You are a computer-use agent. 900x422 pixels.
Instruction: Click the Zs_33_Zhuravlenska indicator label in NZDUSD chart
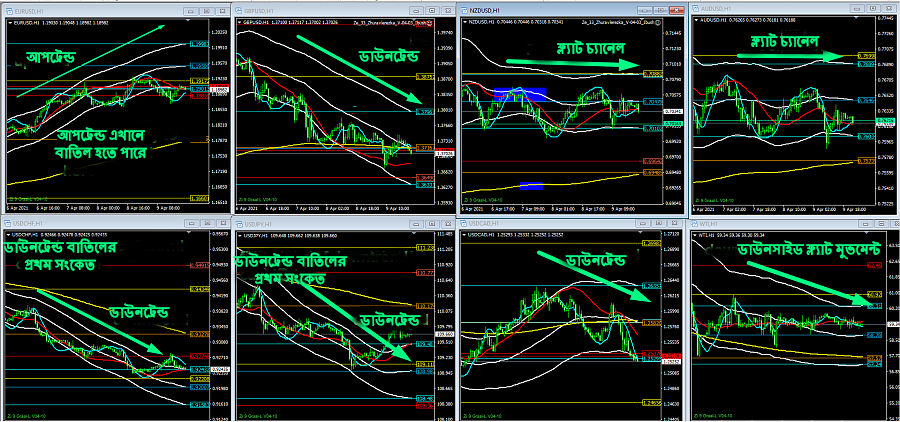(618, 22)
